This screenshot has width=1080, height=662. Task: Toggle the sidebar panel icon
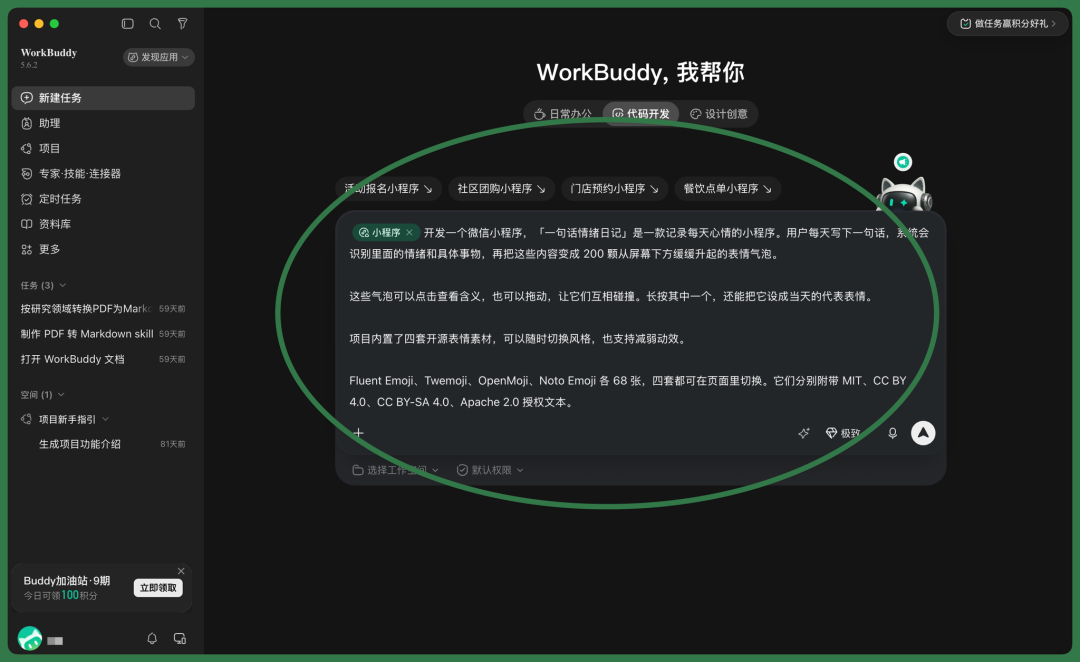(x=127, y=23)
